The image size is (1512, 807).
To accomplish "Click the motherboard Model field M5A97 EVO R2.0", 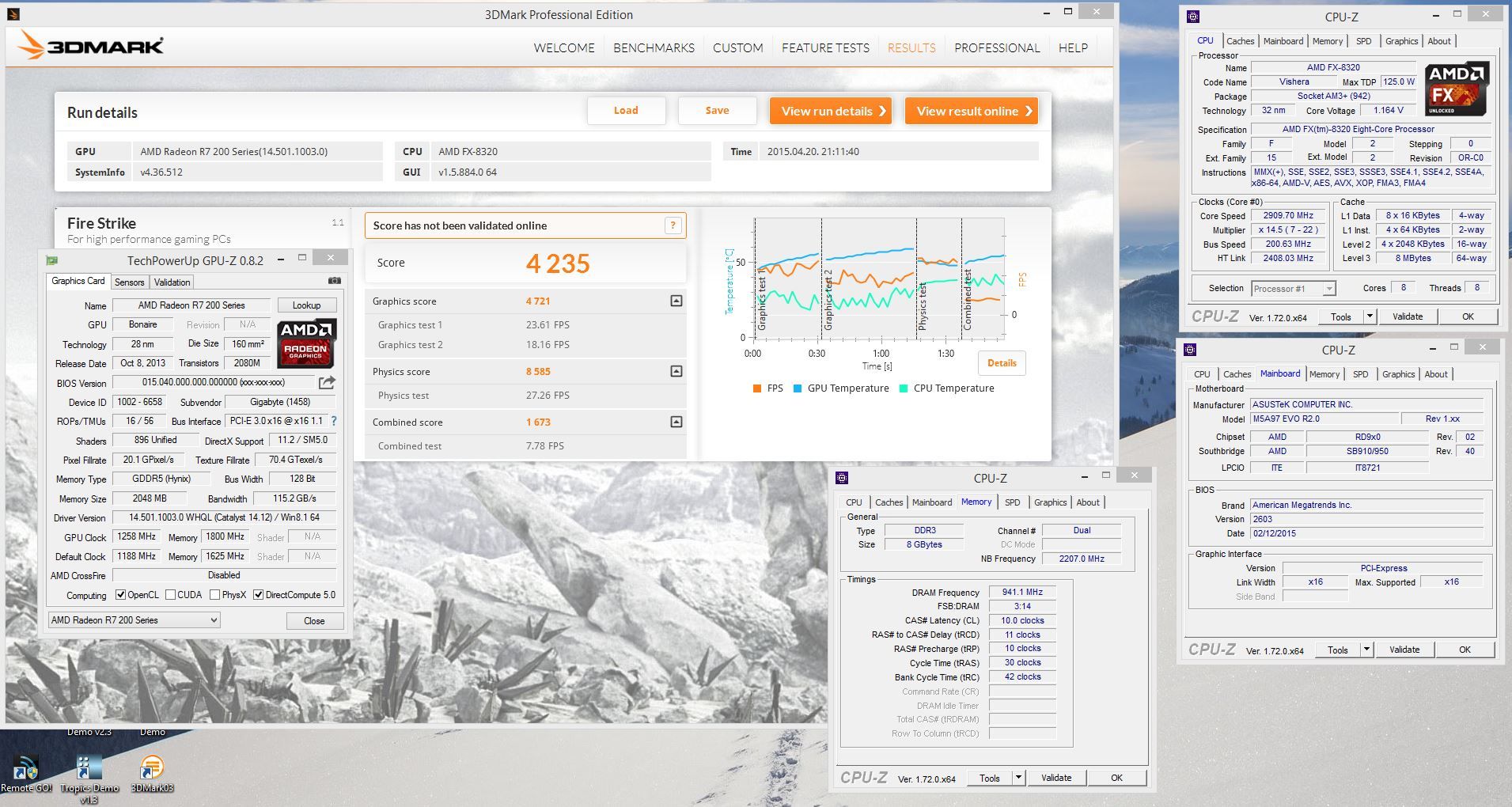I will click(1324, 419).
